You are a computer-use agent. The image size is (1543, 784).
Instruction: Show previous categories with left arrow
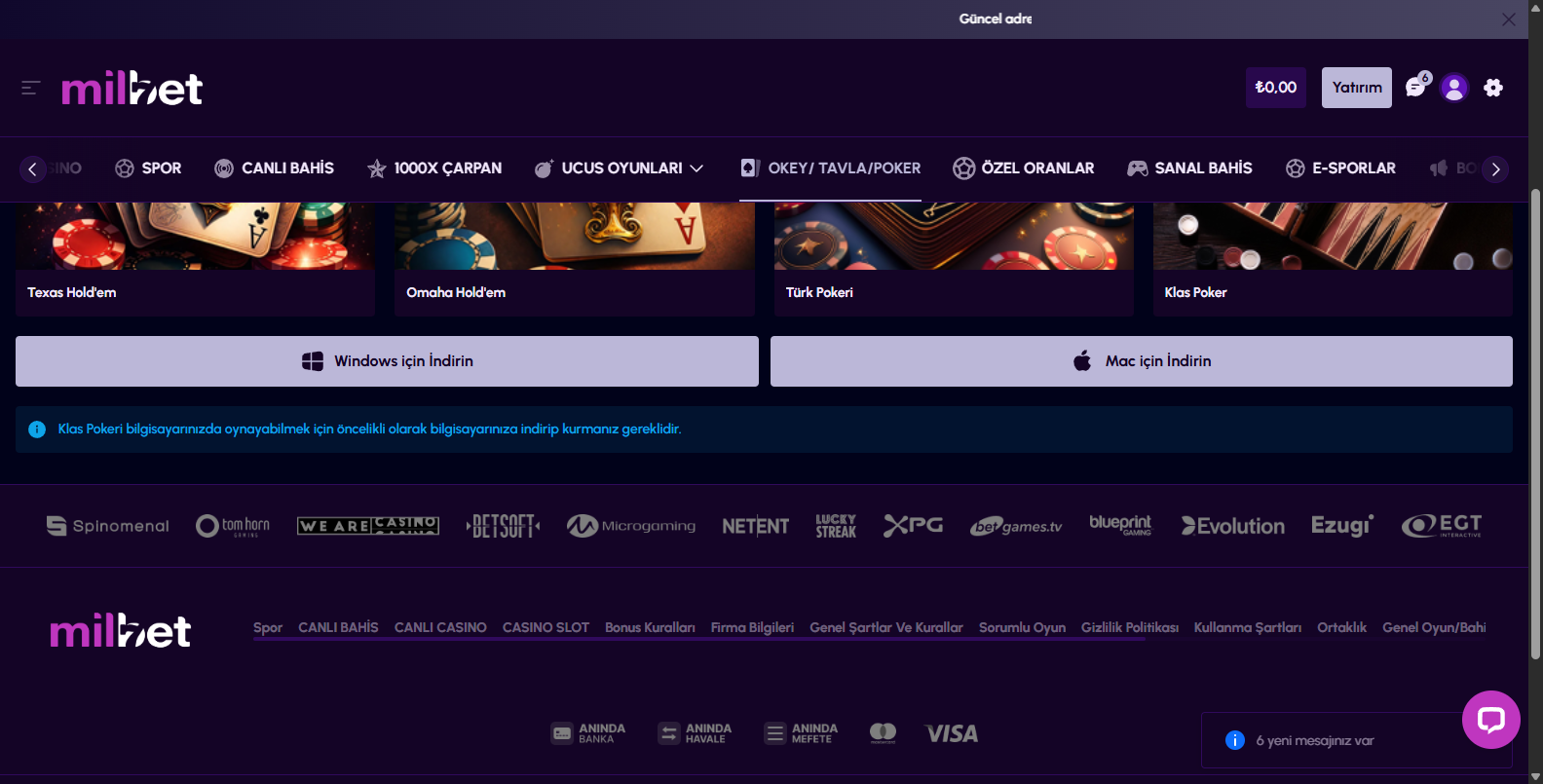click(x=32, y=168)
